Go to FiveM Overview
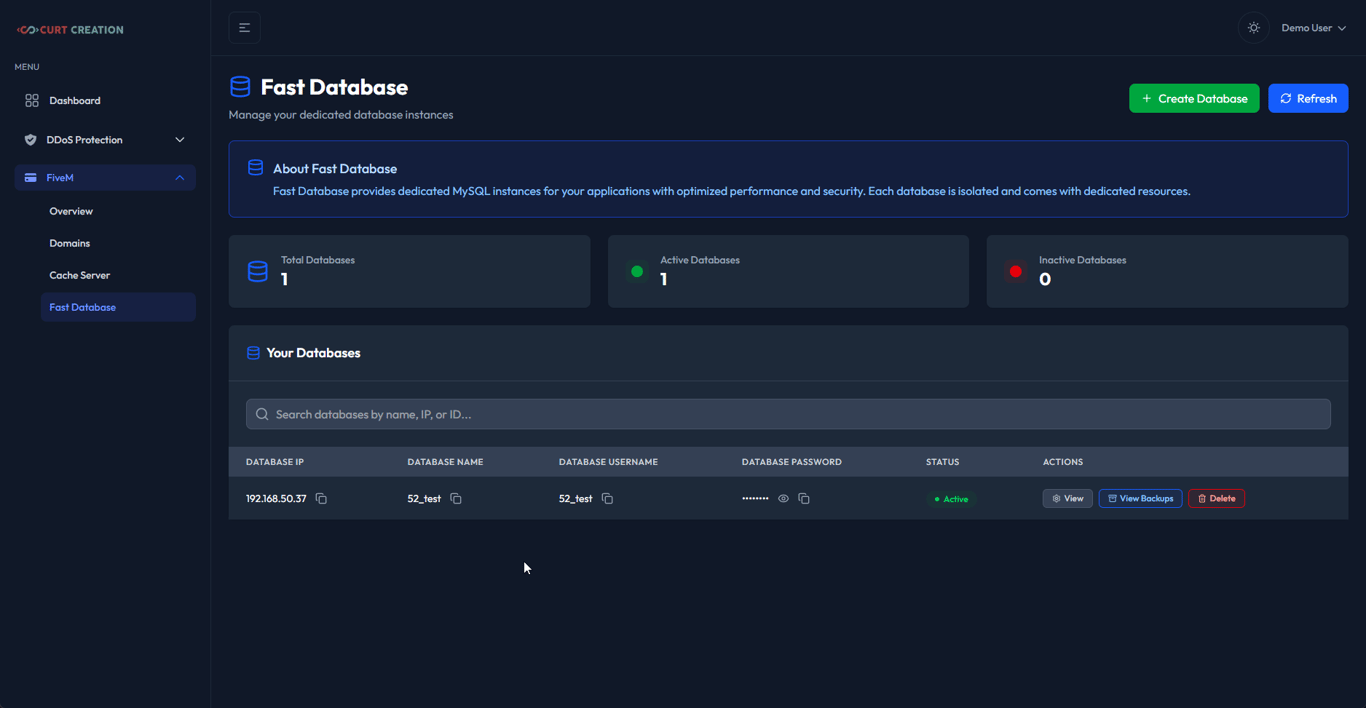 tap(71, 212)
